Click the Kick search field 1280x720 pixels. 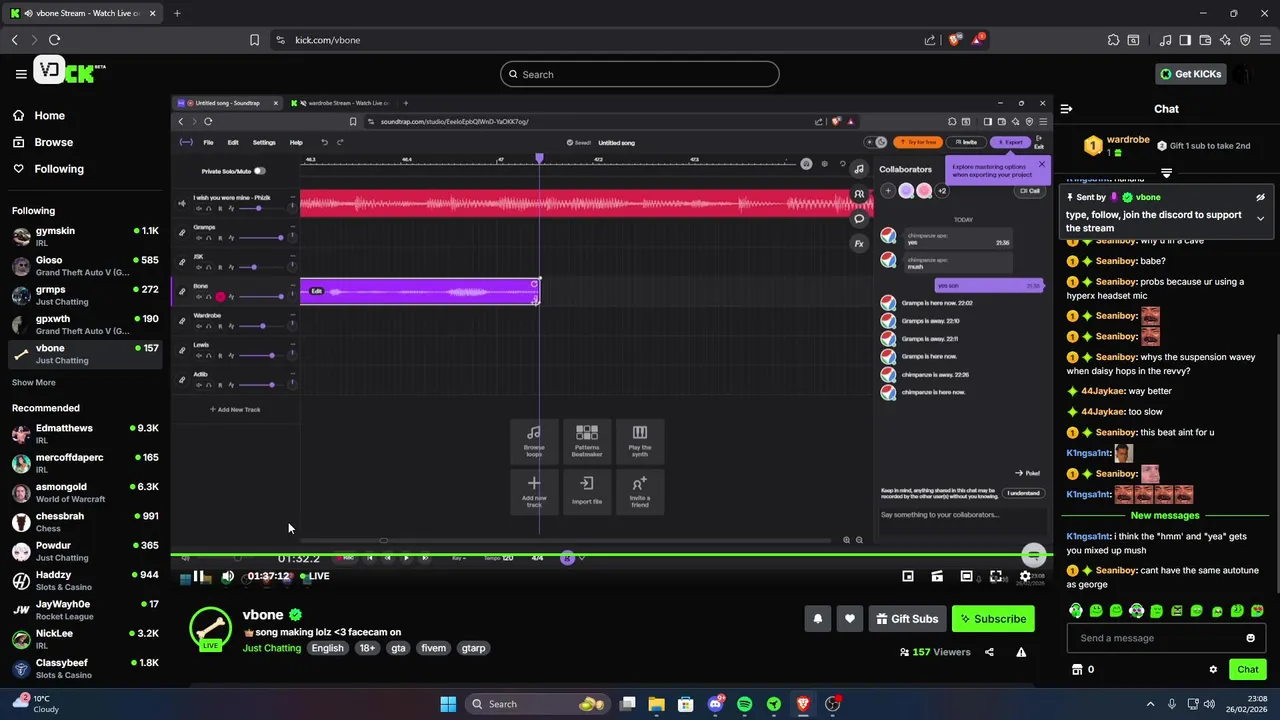639,74
